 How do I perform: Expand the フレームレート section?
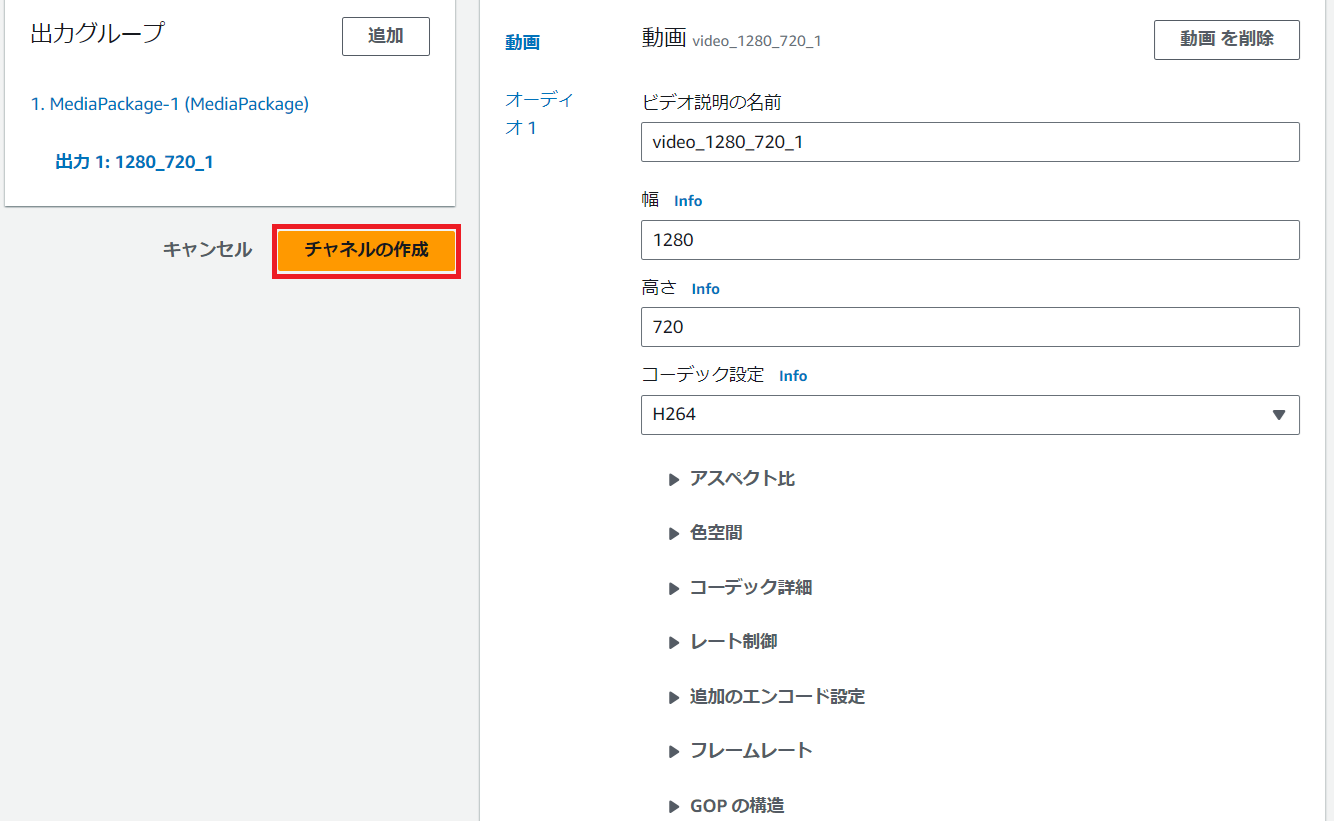click(740, 751)
